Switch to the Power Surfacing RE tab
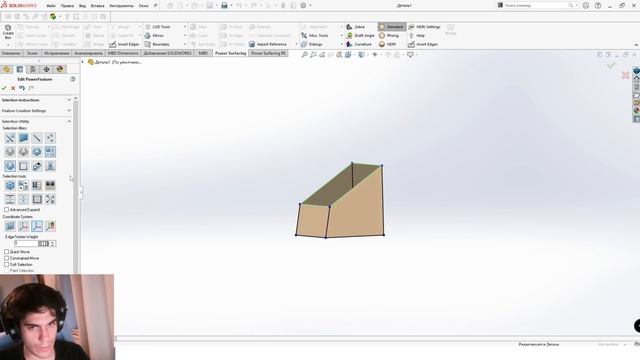 click(268, 53)
